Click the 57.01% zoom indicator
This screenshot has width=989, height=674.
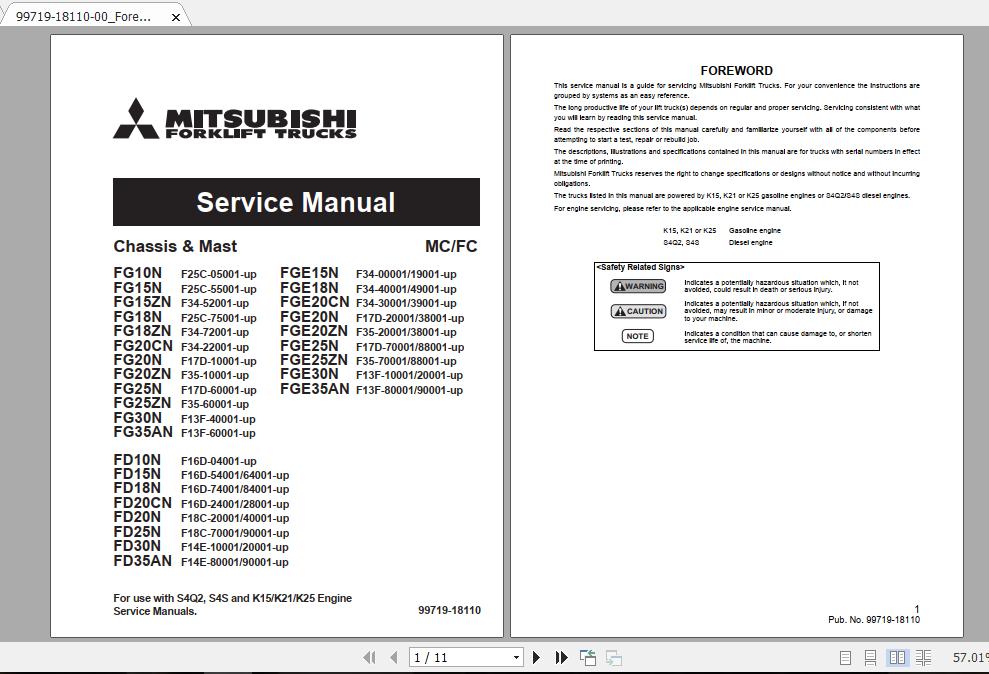point(966,658)
